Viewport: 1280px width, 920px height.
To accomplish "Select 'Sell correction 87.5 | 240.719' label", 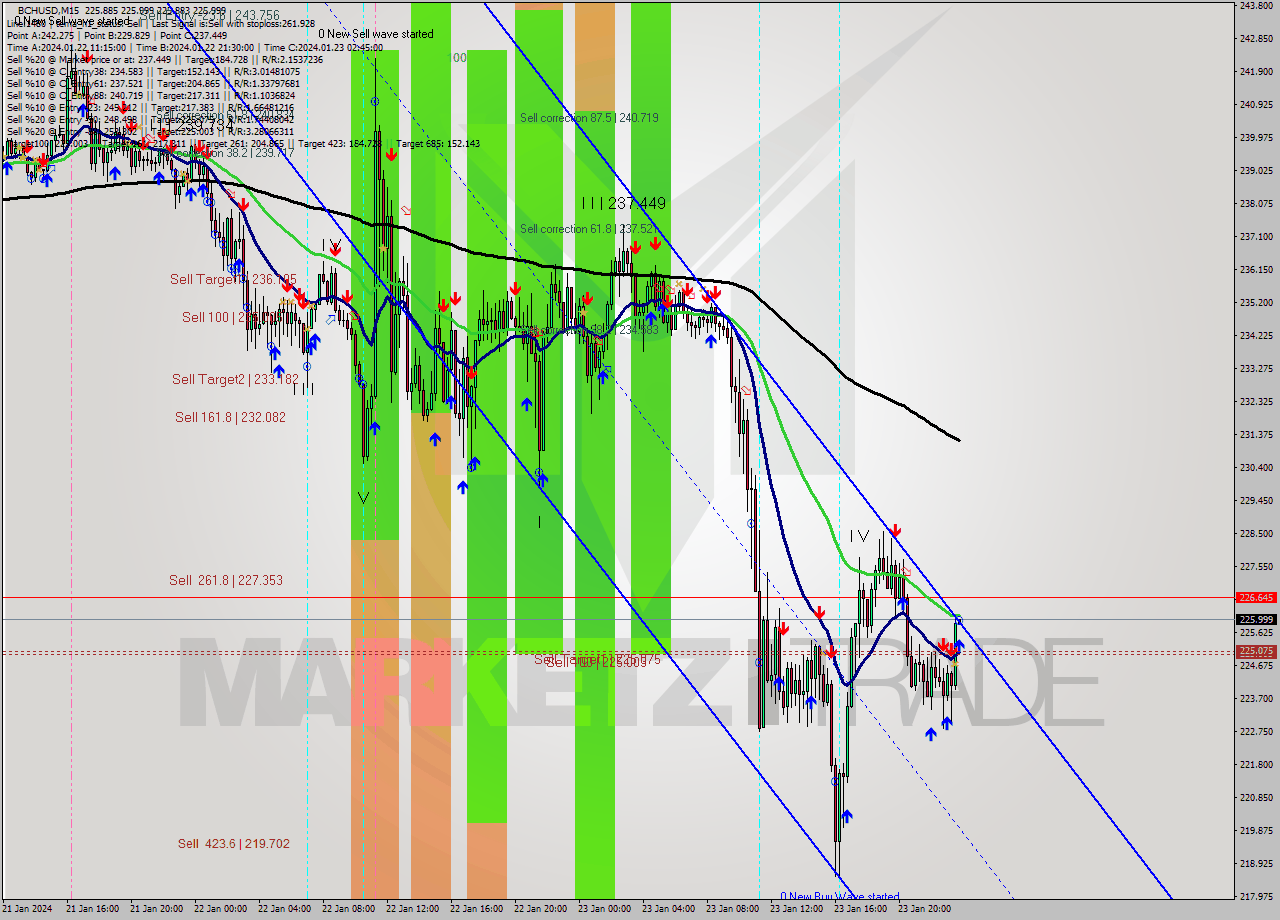I will coord(589,118).
